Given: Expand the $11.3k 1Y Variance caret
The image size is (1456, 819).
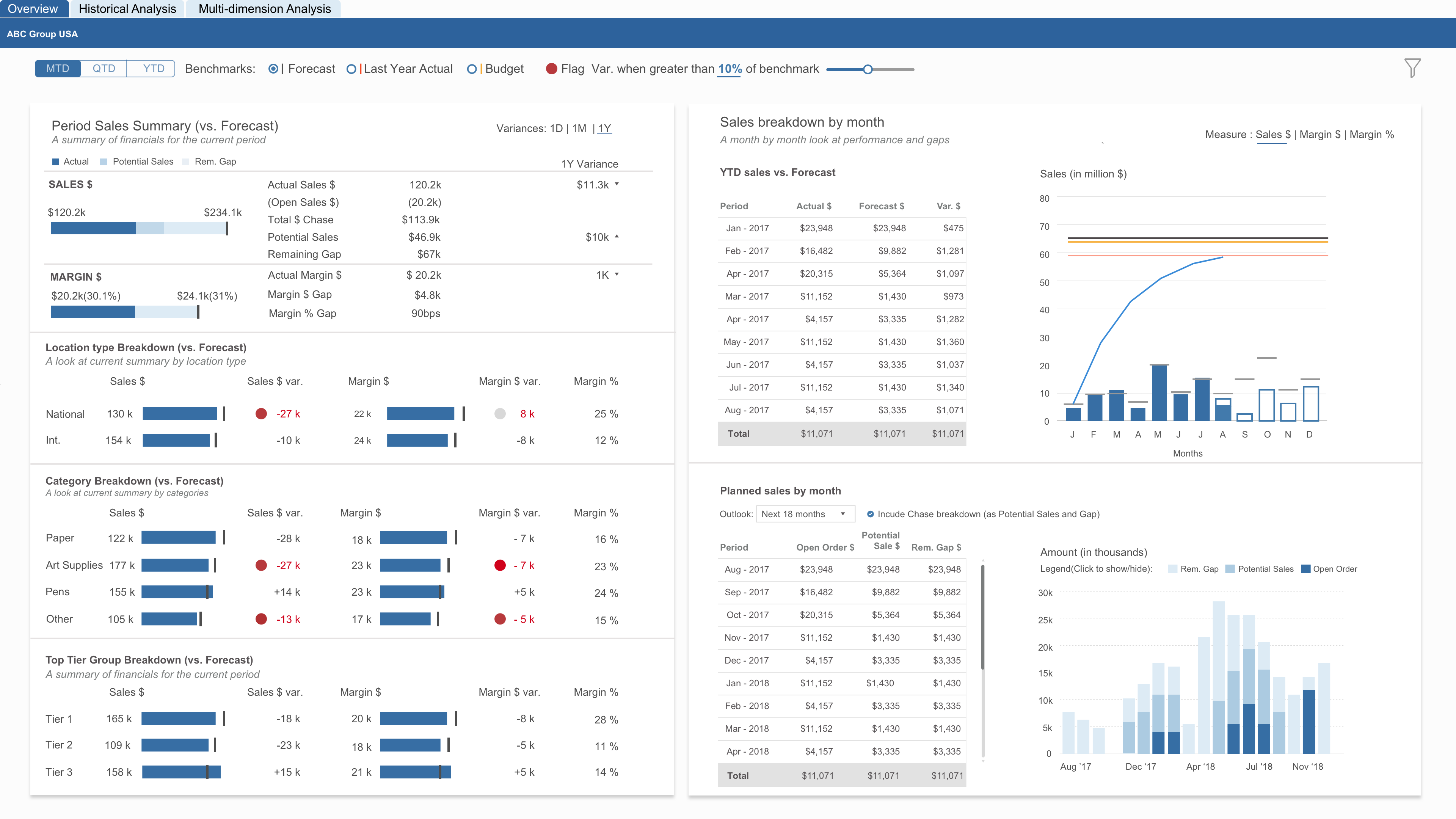Looking at the screenshot, I should coord(617,184).
